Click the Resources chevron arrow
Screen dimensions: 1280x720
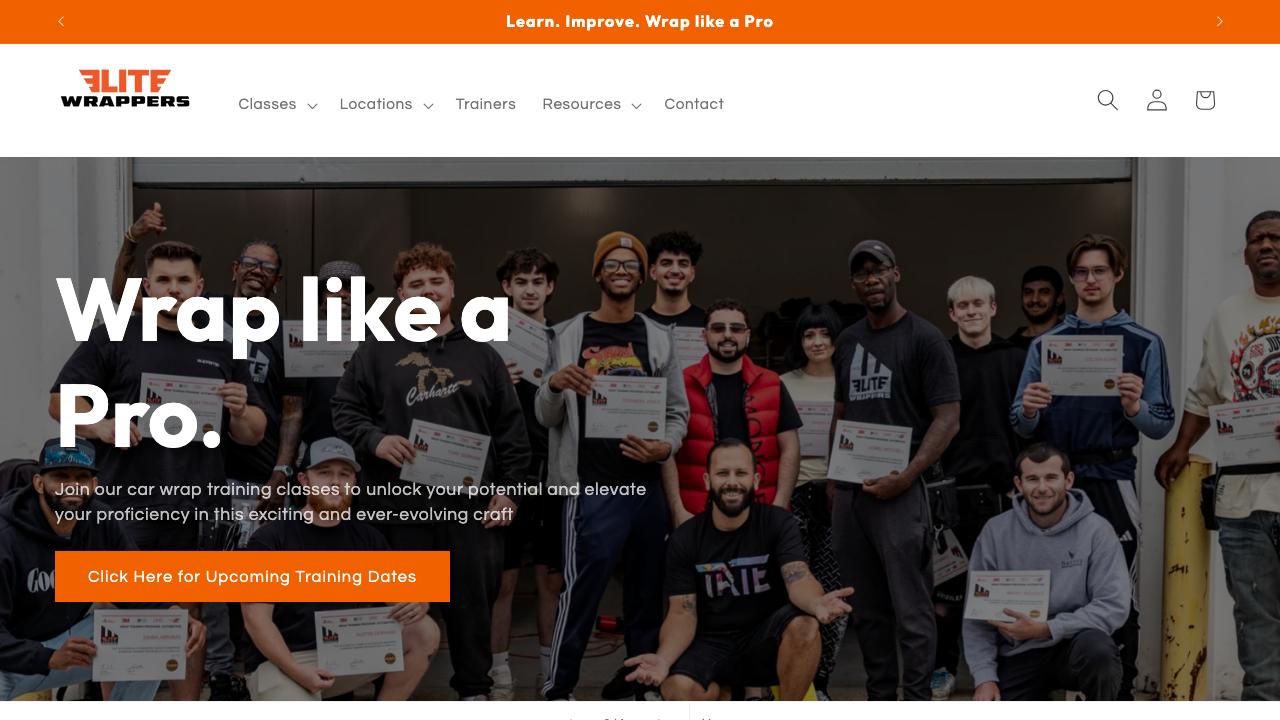pyautogui.click(x=636, y=105)
